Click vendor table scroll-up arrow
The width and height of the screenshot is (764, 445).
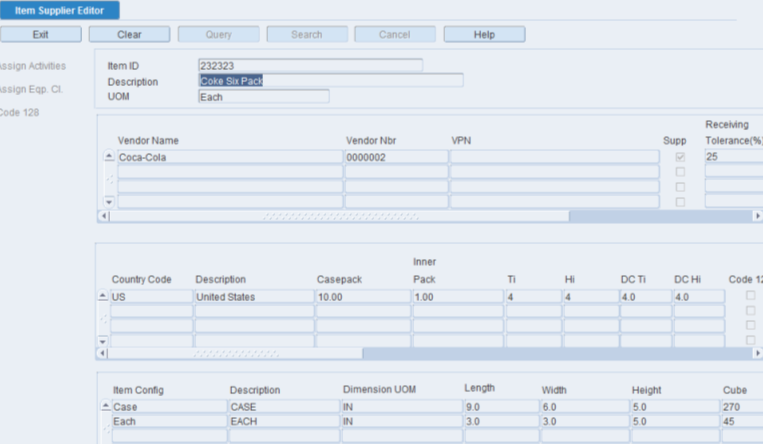coord(109,156)
